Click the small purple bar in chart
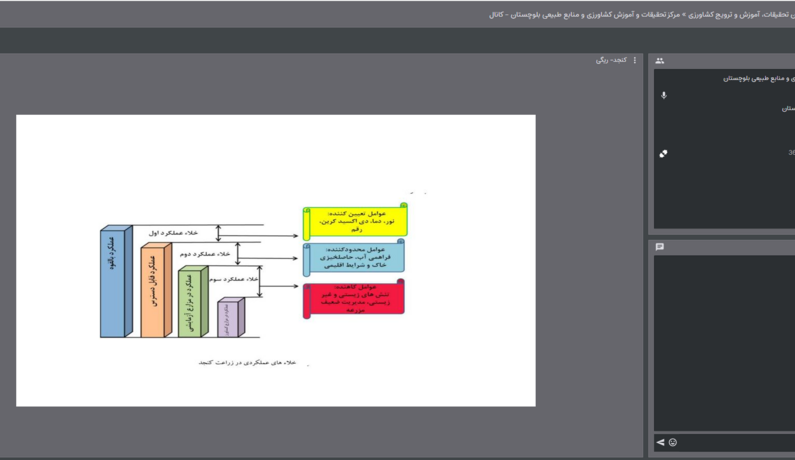Viewport: 795px width, 460px height. click(x=231, y=317)
